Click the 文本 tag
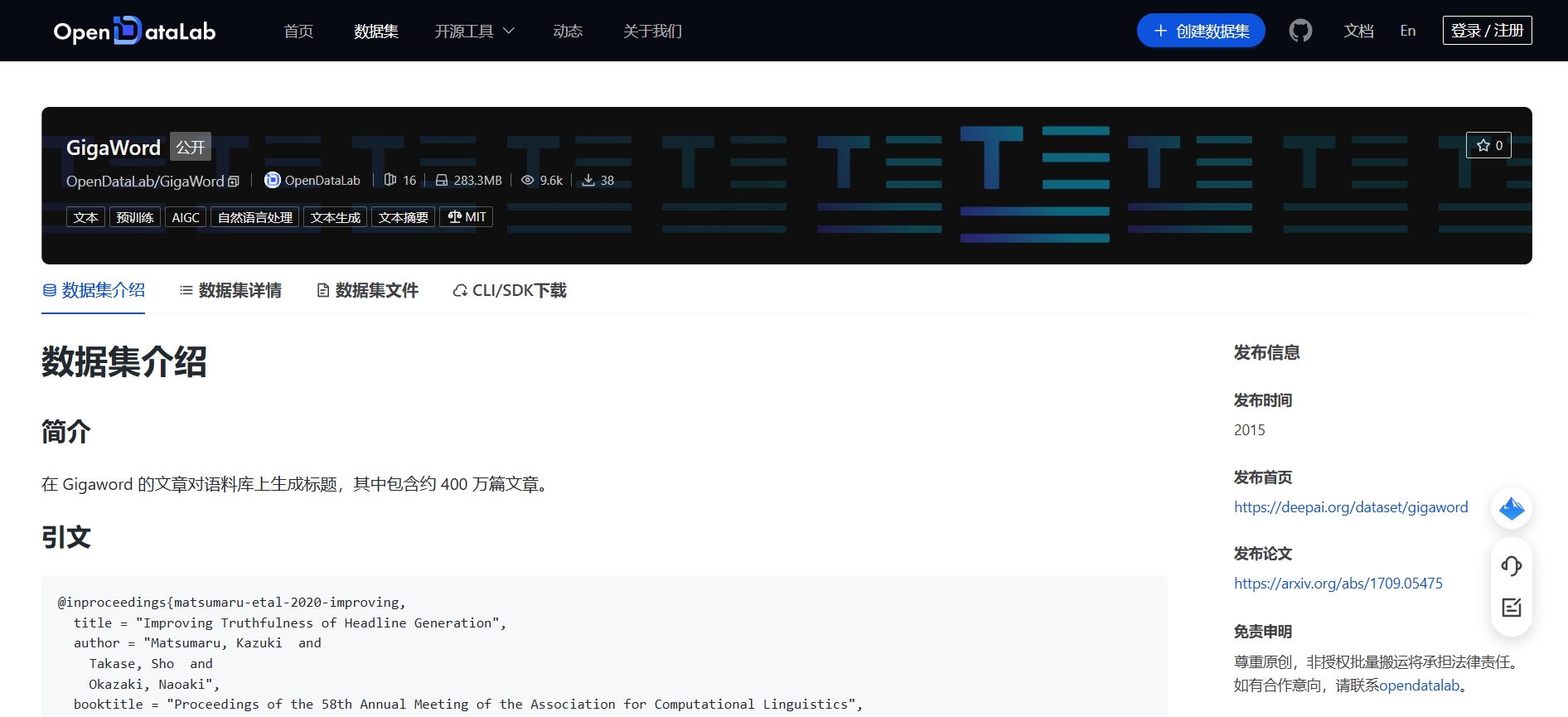1568x717 pixels. point(85,217)
